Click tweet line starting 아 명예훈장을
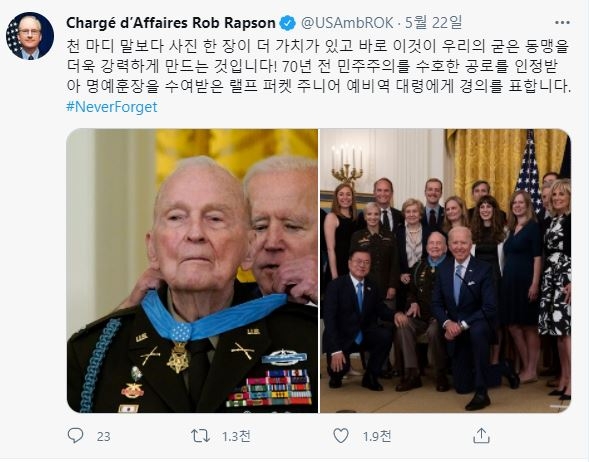Viewport: 589px width, 462px height. point(319,87)
